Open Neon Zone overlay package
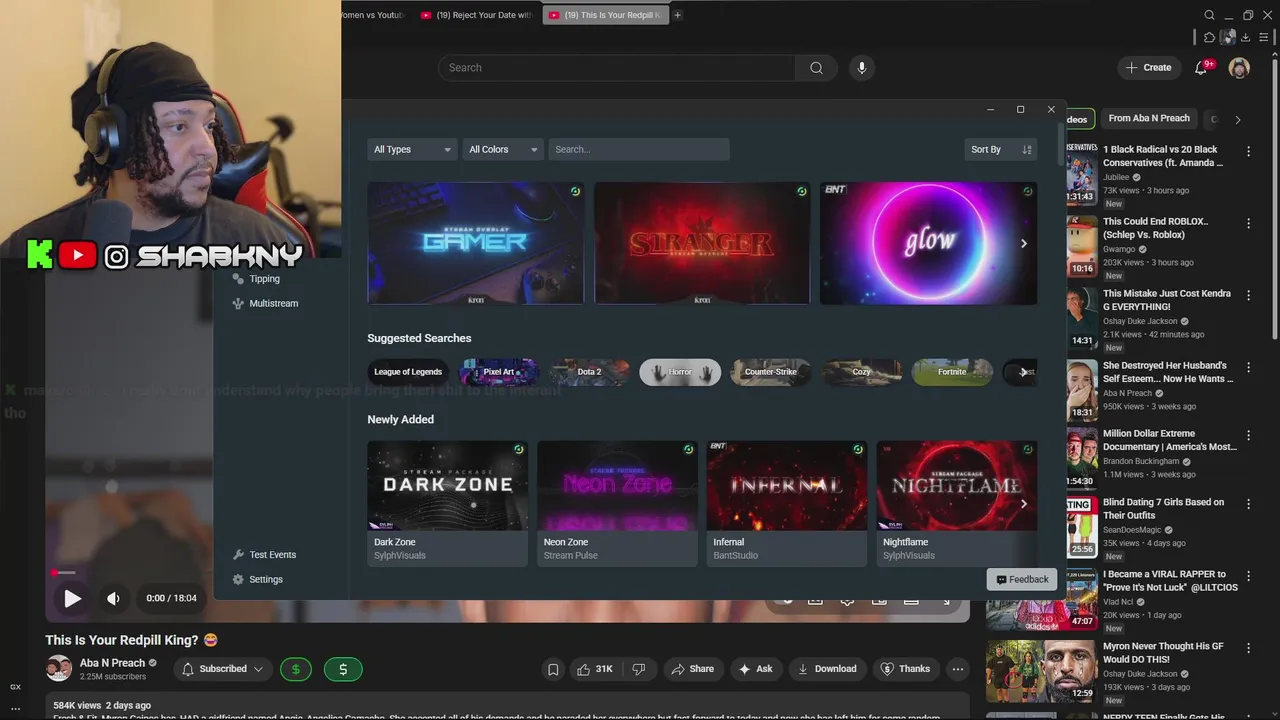The height and width of the screenshot is (720, 1280). 617,503
